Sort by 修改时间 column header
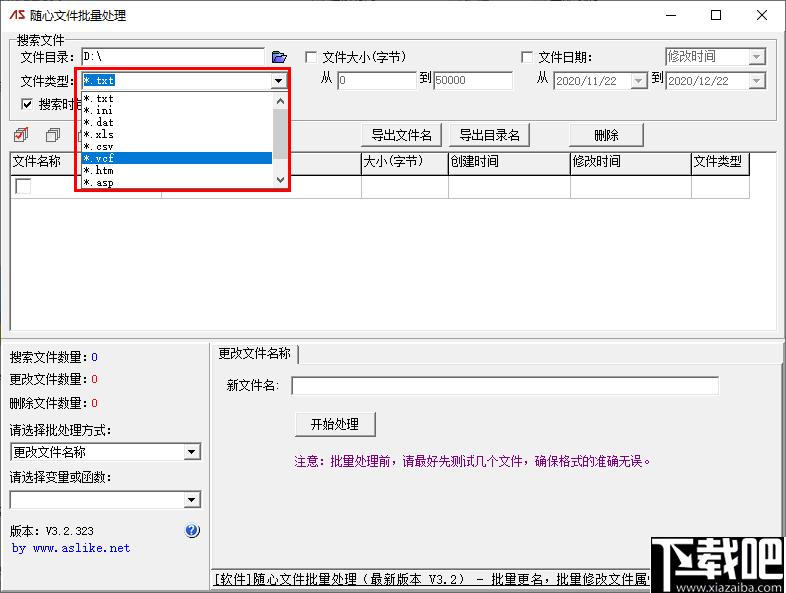This screenshot has height=593, width=786. (x=631, y=163)
